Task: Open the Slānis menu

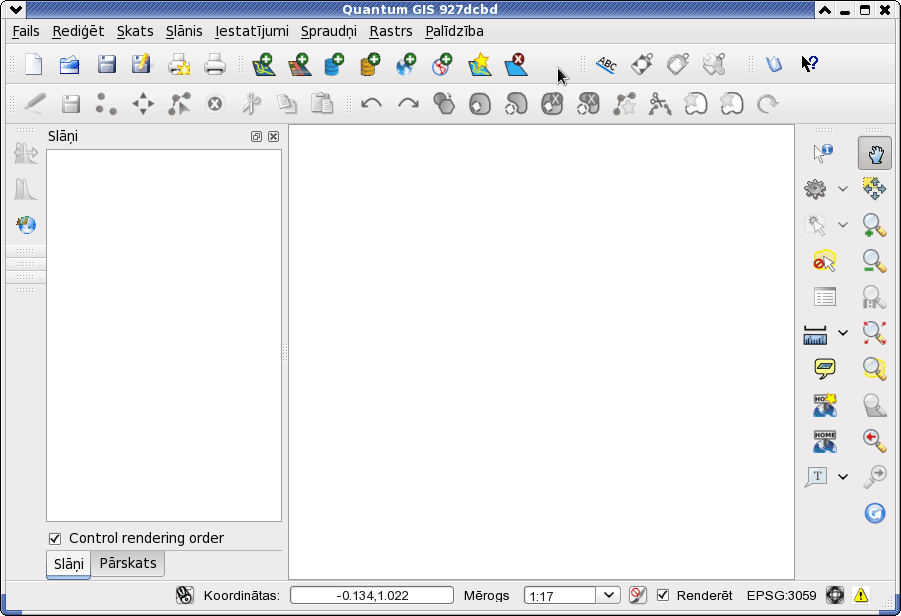Action: 184,31
